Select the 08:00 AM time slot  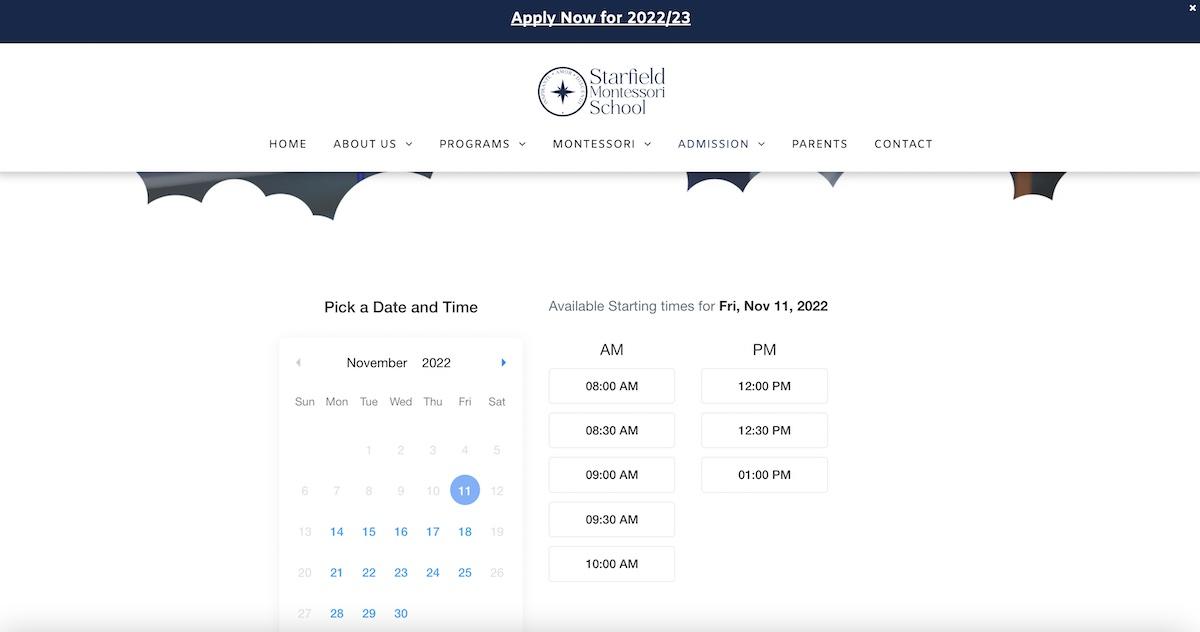[611, 386]
